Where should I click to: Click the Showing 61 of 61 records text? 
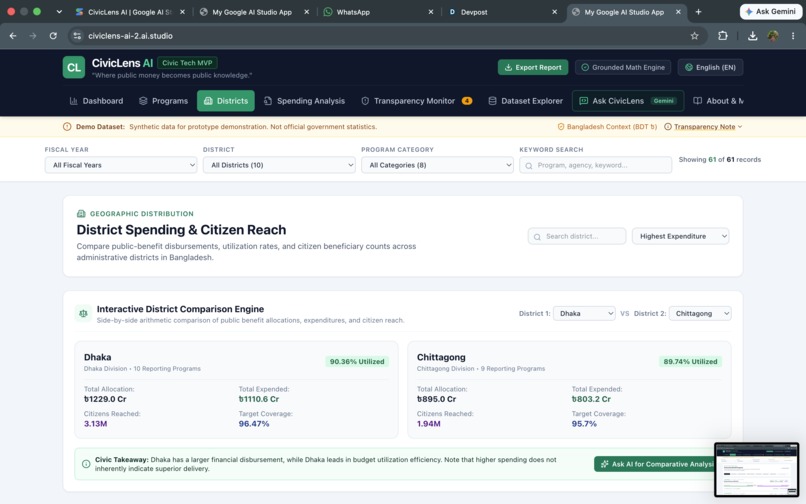pyautogui.click(x=720, y=159)
